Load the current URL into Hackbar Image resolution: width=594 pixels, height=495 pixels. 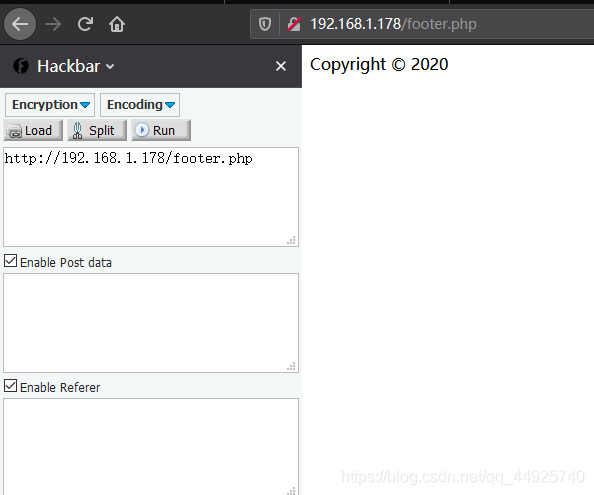coord(33,130)
